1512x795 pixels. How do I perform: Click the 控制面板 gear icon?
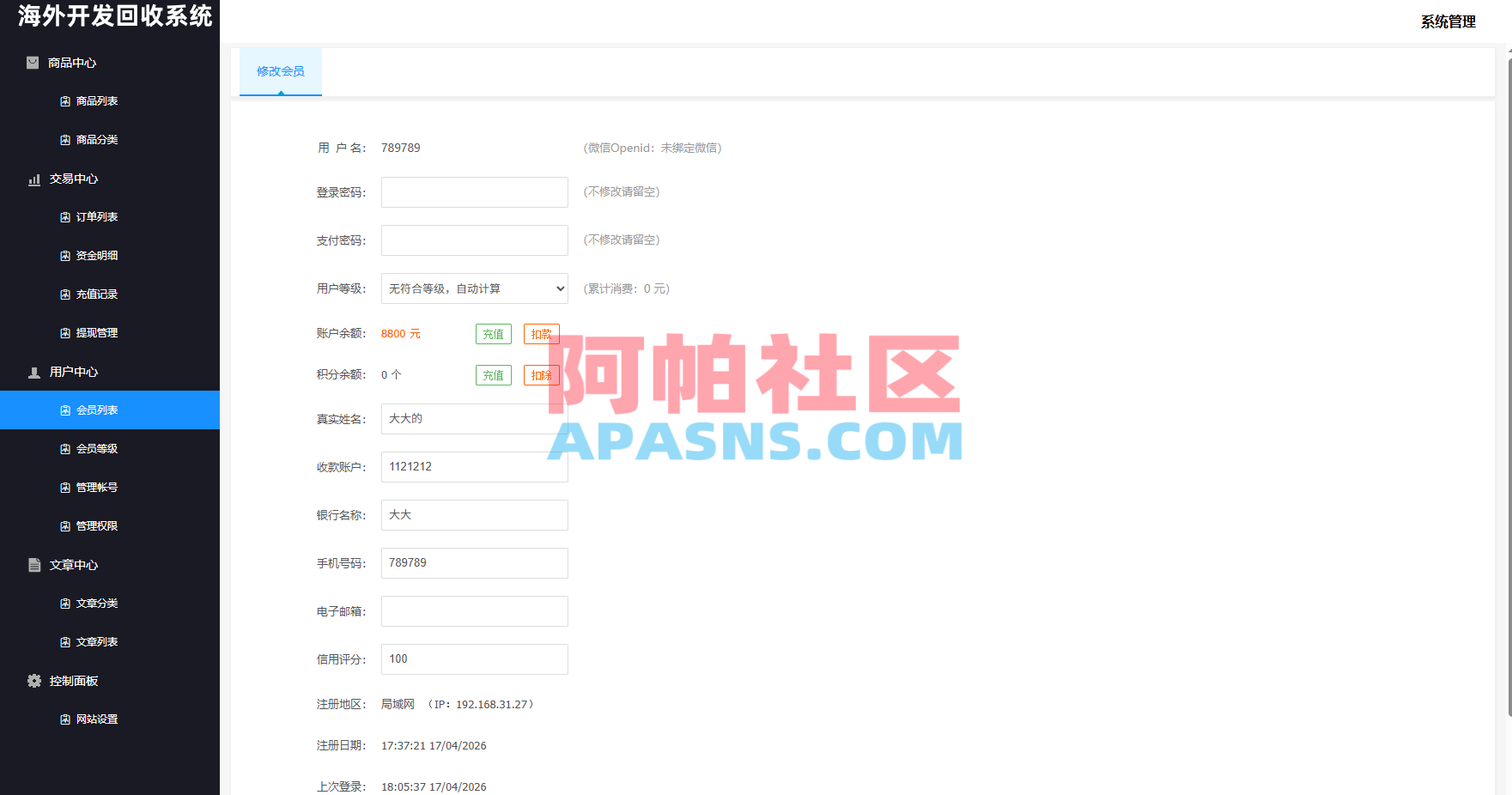34,681
